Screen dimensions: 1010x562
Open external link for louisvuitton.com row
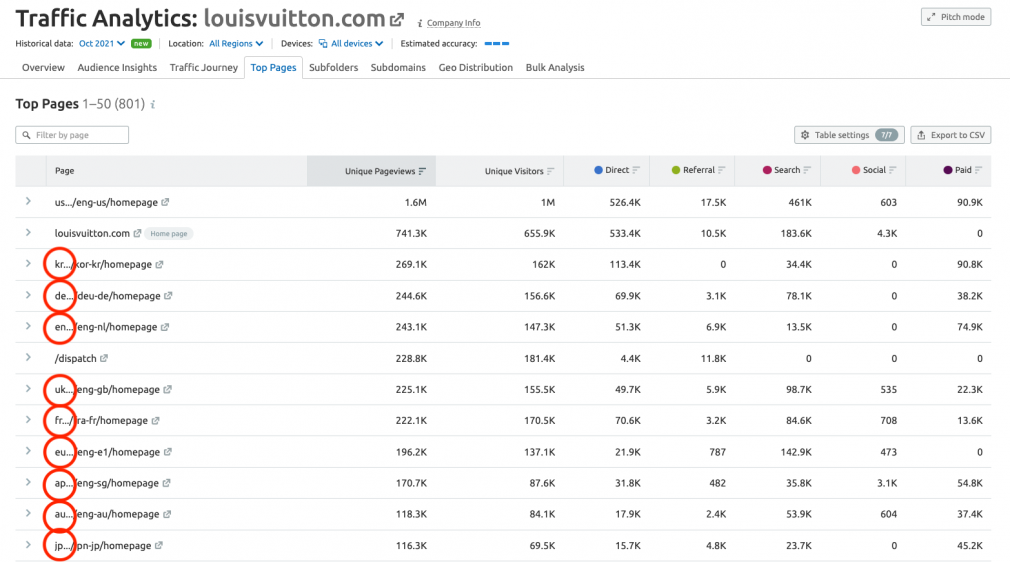coord(137,233)
